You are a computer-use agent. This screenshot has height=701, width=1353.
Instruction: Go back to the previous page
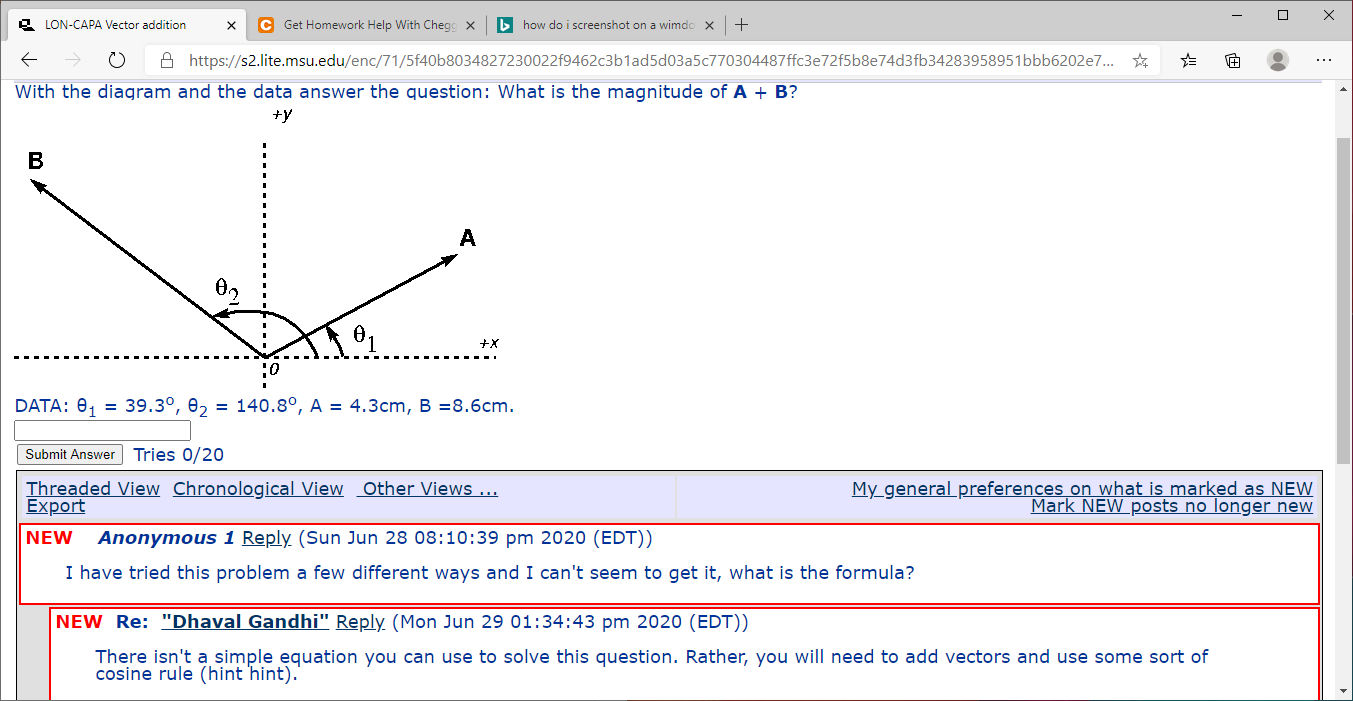[x=29, y=60]
